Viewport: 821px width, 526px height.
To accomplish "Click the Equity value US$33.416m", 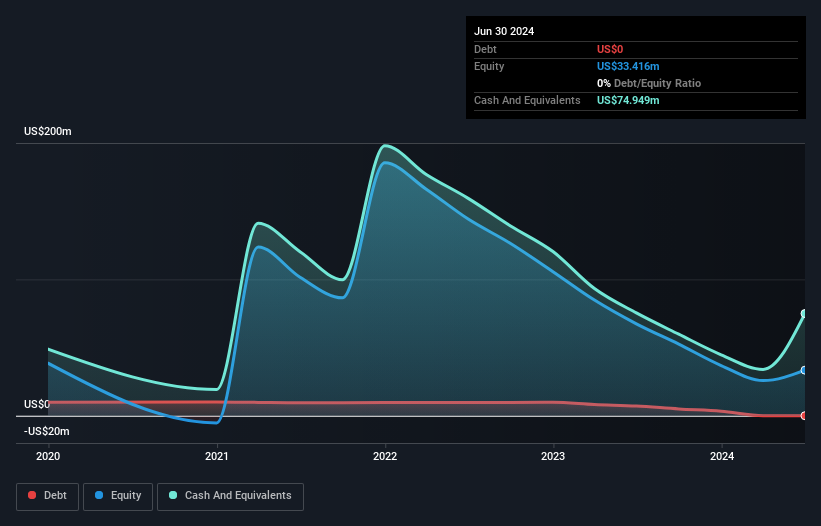I will [x=628, y=66].
